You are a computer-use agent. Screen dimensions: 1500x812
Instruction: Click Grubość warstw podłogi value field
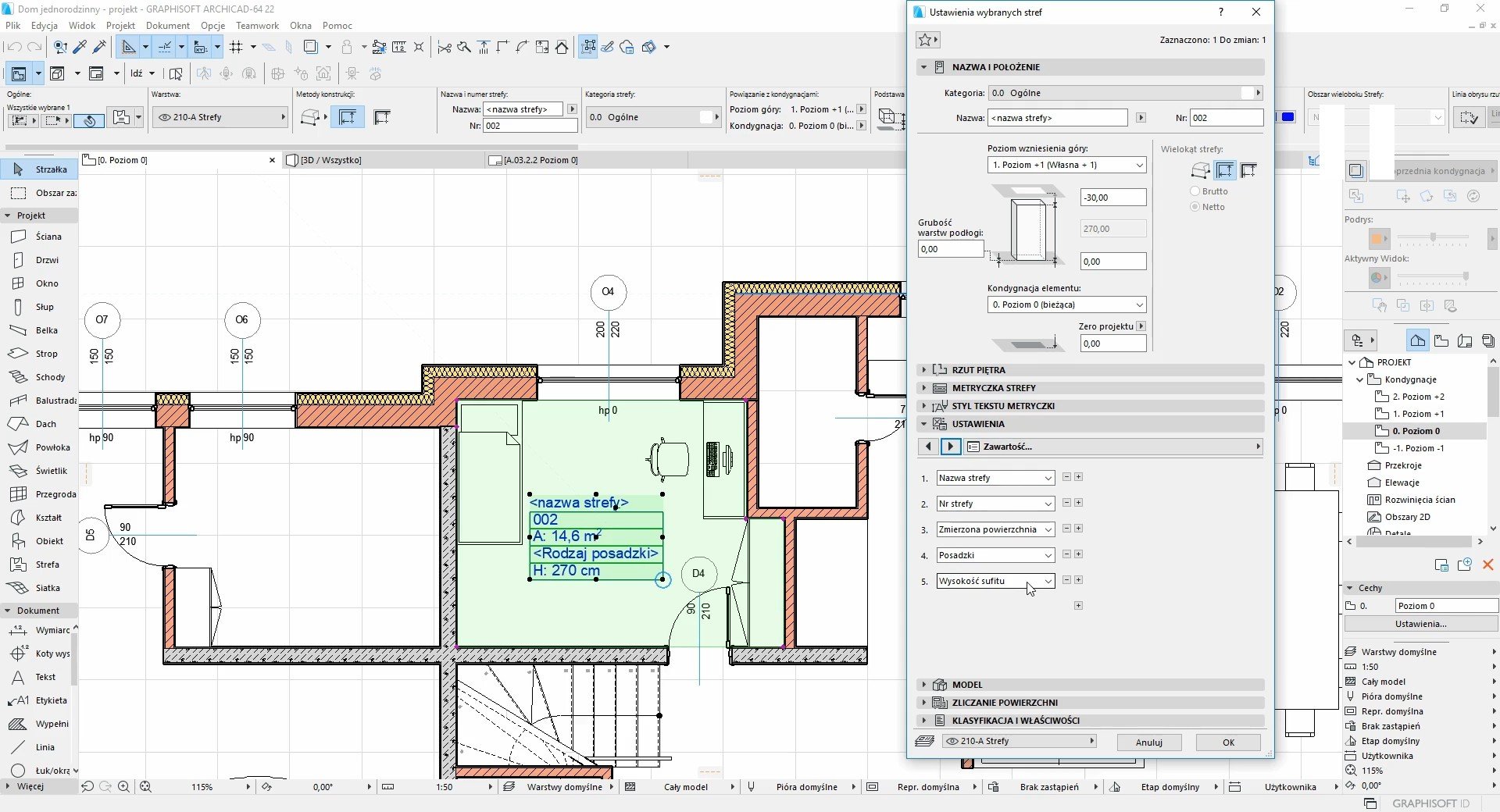point(951,249)
